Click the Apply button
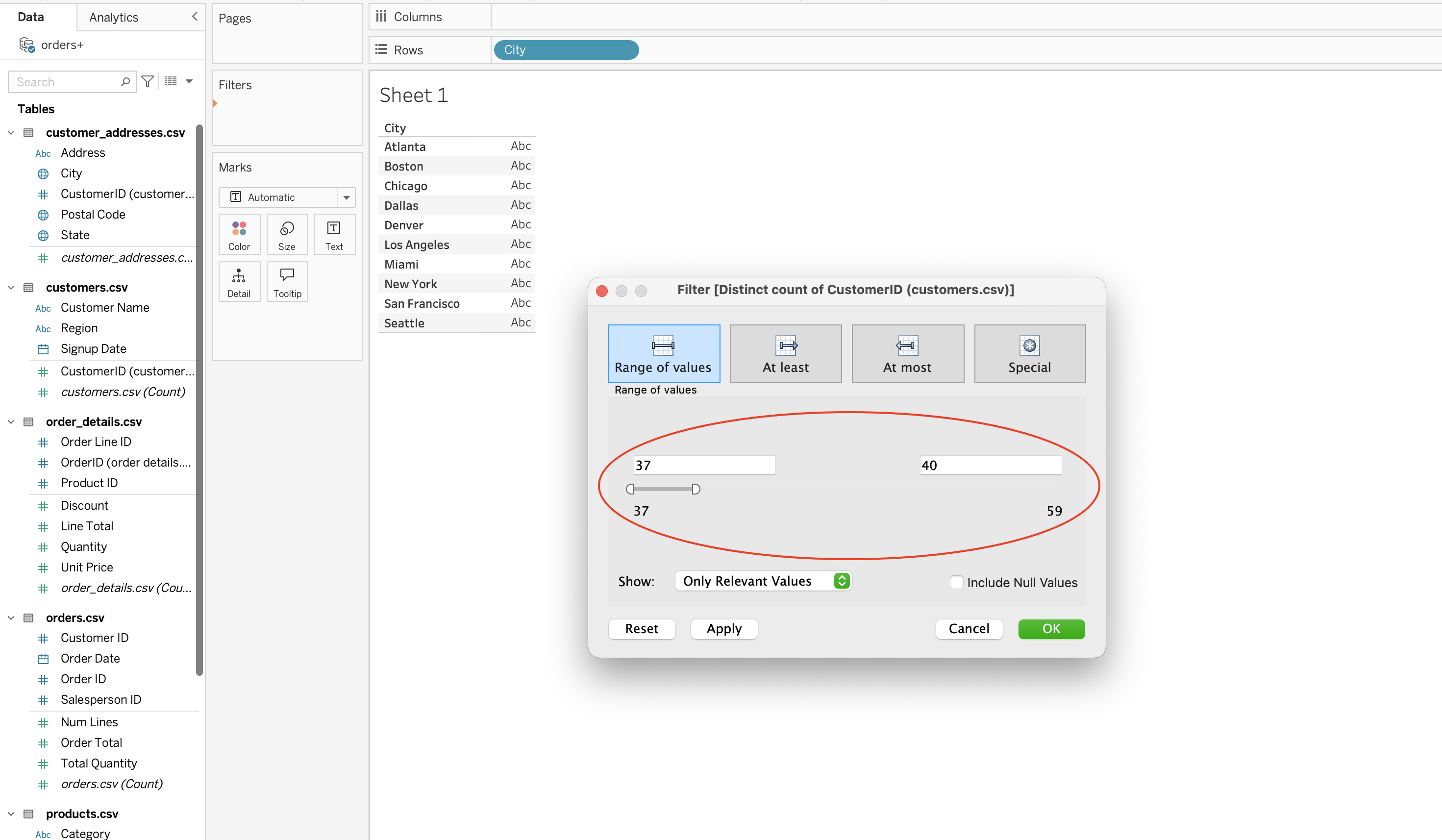Screen dimensions: 1442x840 coord(723,628)
